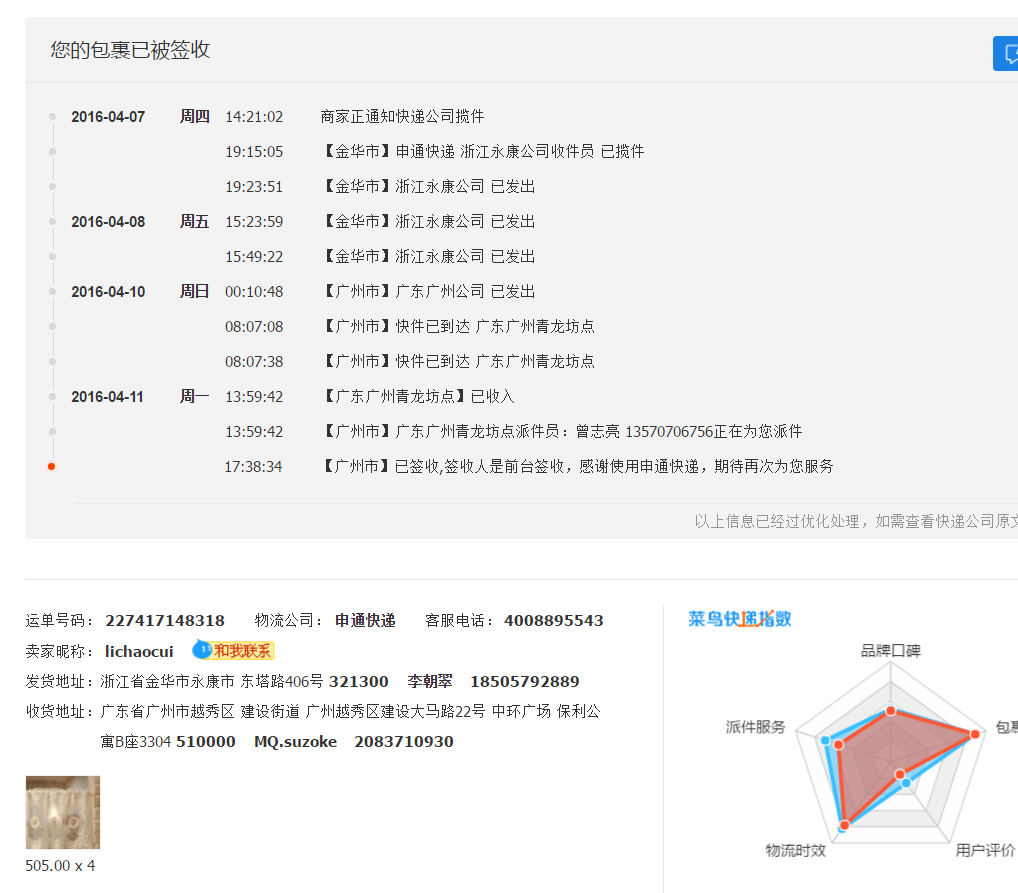The image size is (1018, 893).
Task: Click date 2016-04-11
Action: click(x=108, y=397)
